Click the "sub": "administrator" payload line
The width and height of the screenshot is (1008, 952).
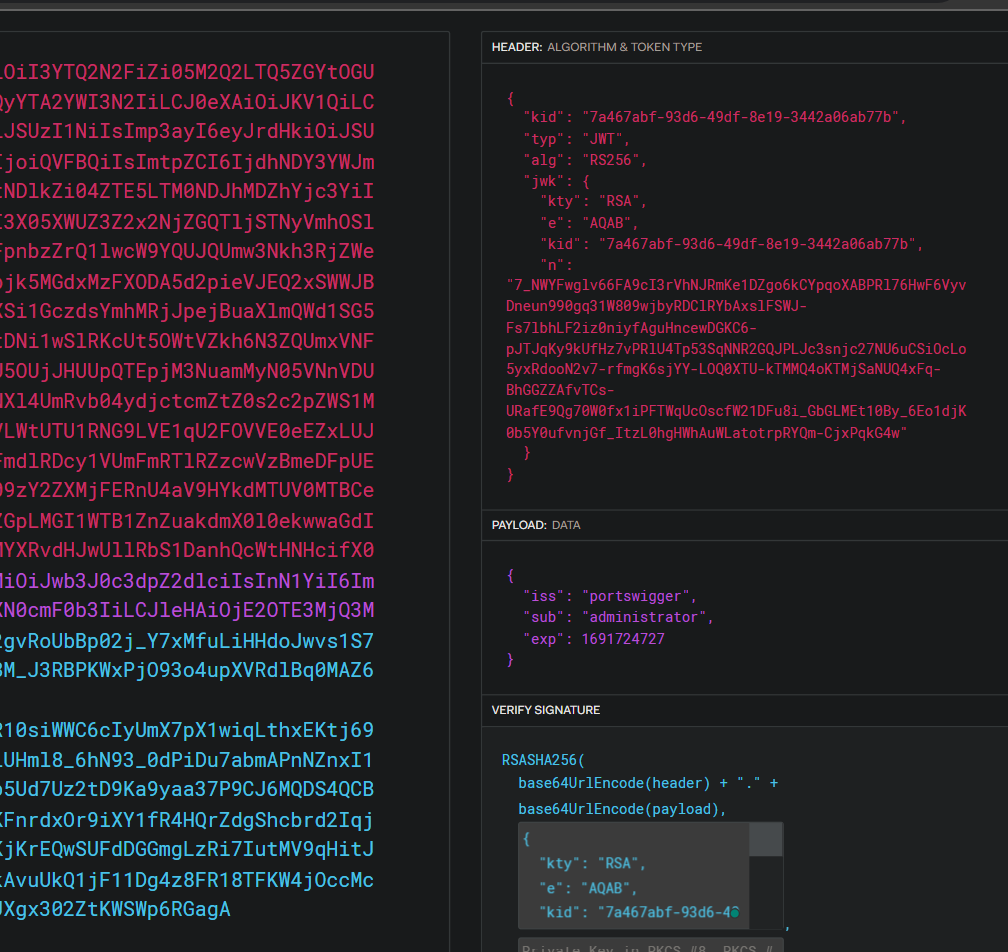(618, 617)
